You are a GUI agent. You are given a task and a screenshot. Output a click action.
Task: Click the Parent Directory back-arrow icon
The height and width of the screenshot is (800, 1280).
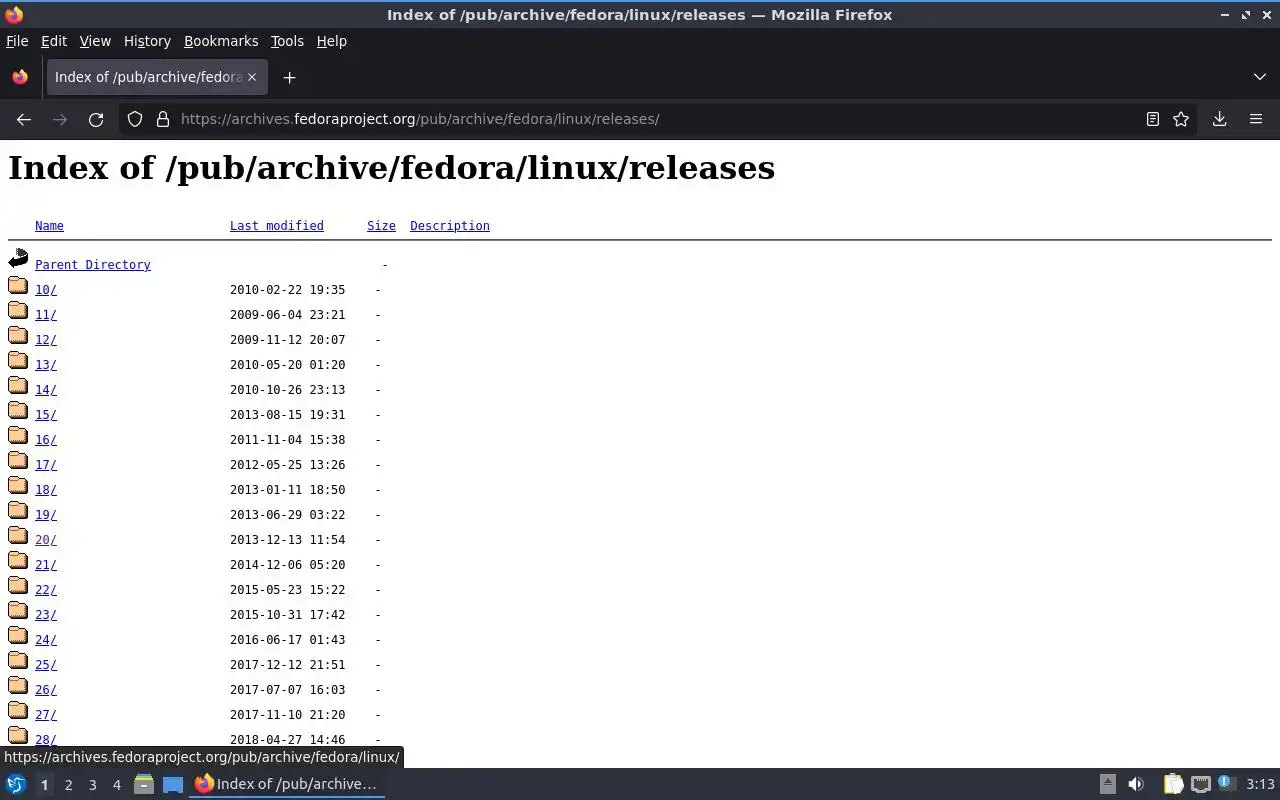(x=18, y=260)
